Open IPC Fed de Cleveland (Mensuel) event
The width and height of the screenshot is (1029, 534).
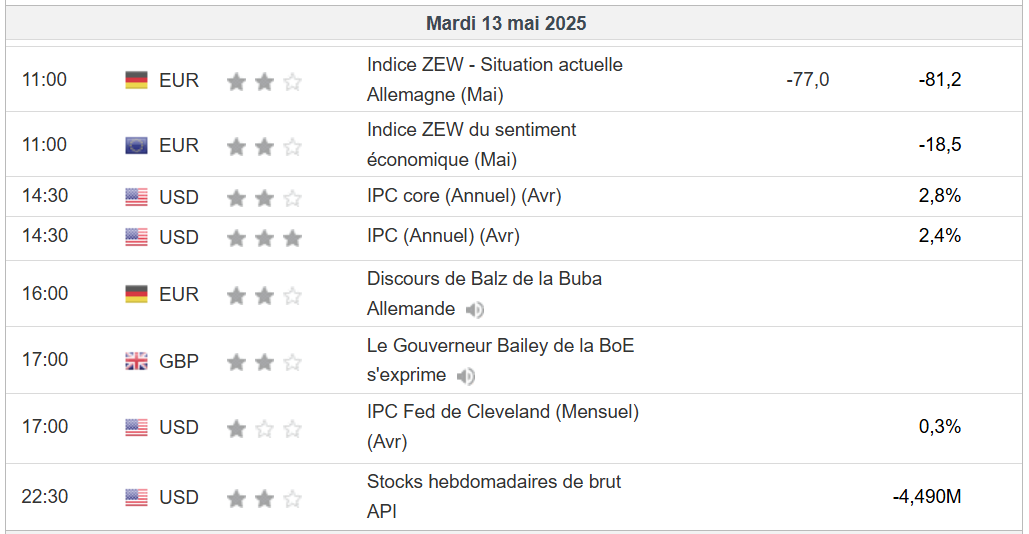[502, 411]
